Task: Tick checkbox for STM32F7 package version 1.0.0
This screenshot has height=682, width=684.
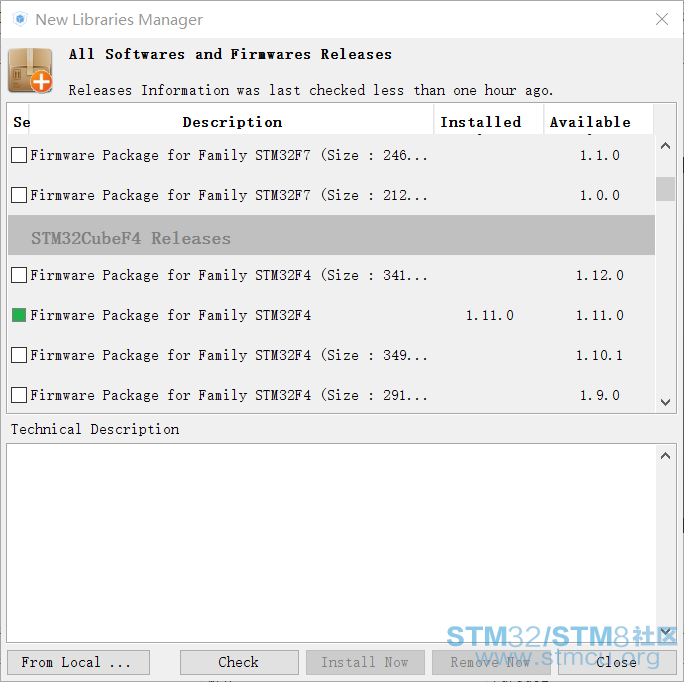Action: click(19, 195)
